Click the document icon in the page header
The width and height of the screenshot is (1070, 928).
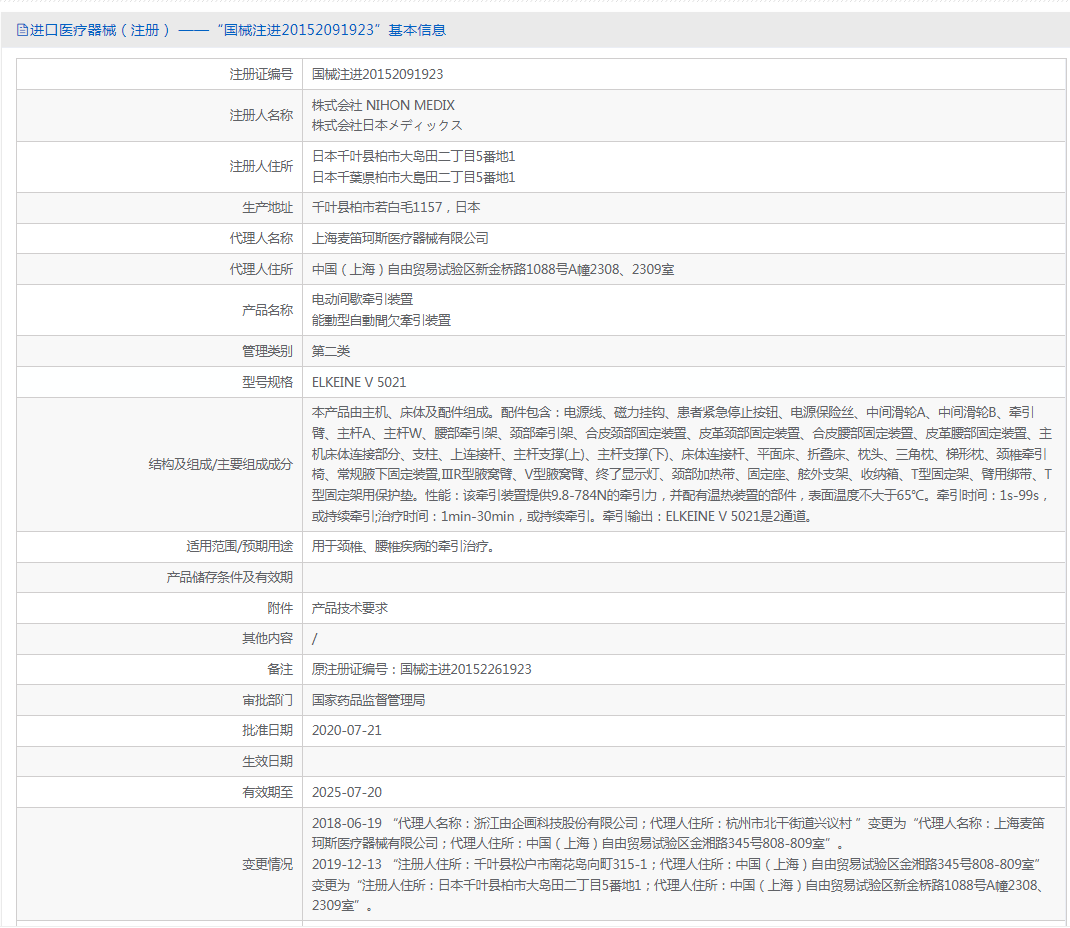[x=22, y=30]
